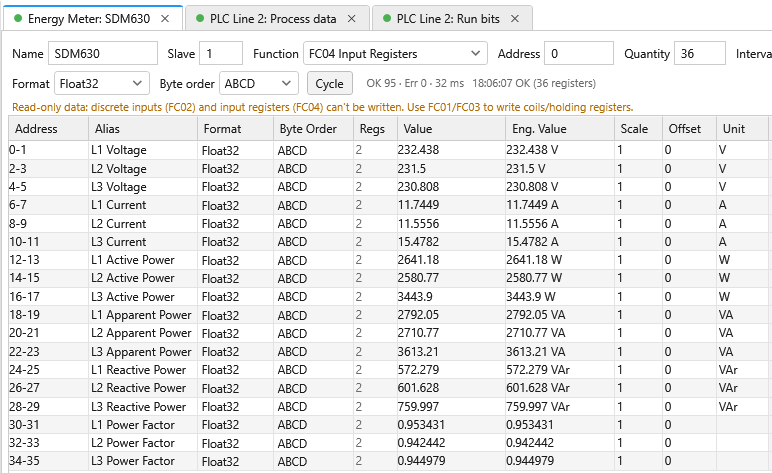
Task: Click the Value column header
Action: pyautogui.click(x=451, y=129)
